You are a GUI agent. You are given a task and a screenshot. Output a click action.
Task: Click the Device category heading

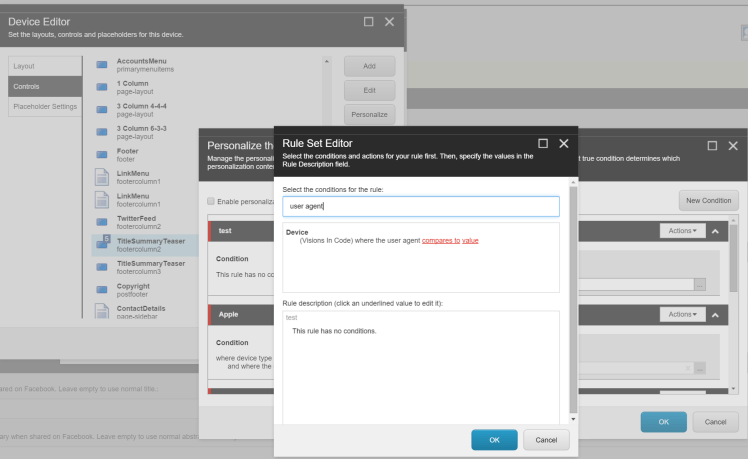tap(297, 232)
